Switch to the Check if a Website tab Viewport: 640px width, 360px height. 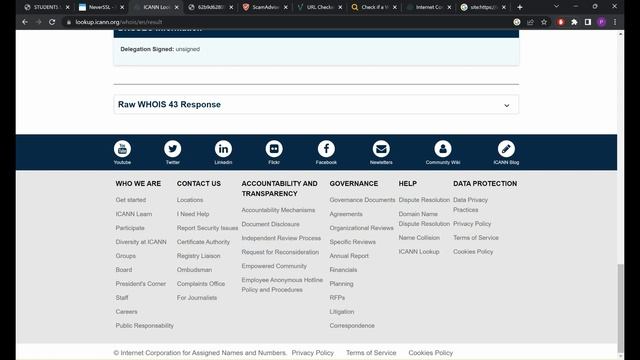[x=374, y=7]
